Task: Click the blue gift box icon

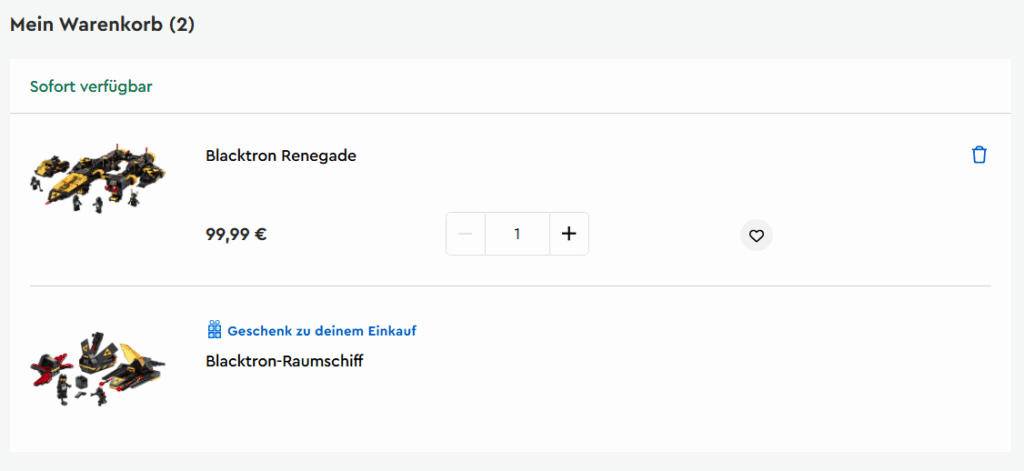Action: [x=214, y=329]
